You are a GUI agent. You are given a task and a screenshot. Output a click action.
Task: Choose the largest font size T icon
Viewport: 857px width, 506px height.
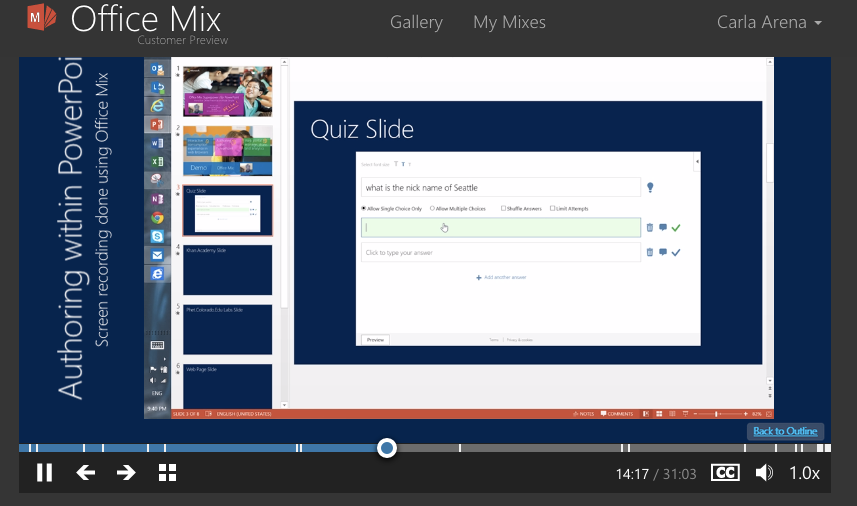click(396, 164)
